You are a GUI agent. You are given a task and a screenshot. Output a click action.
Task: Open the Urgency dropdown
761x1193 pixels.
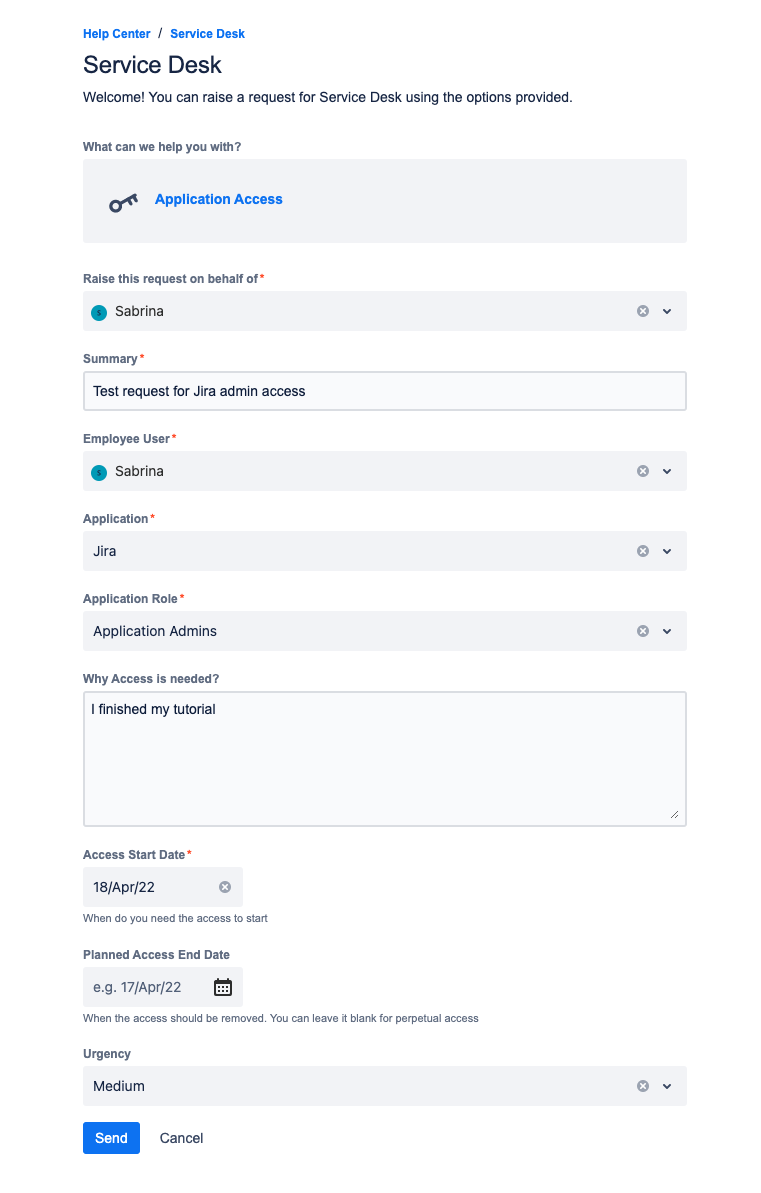[x=666, y=1085]
